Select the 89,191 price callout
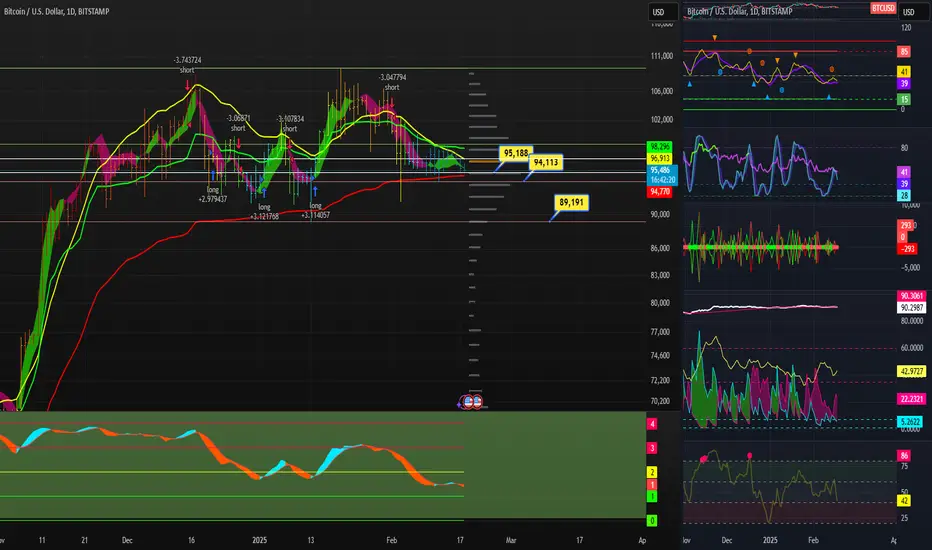Viewport: 932px width, 550px height. click(571, 202)
